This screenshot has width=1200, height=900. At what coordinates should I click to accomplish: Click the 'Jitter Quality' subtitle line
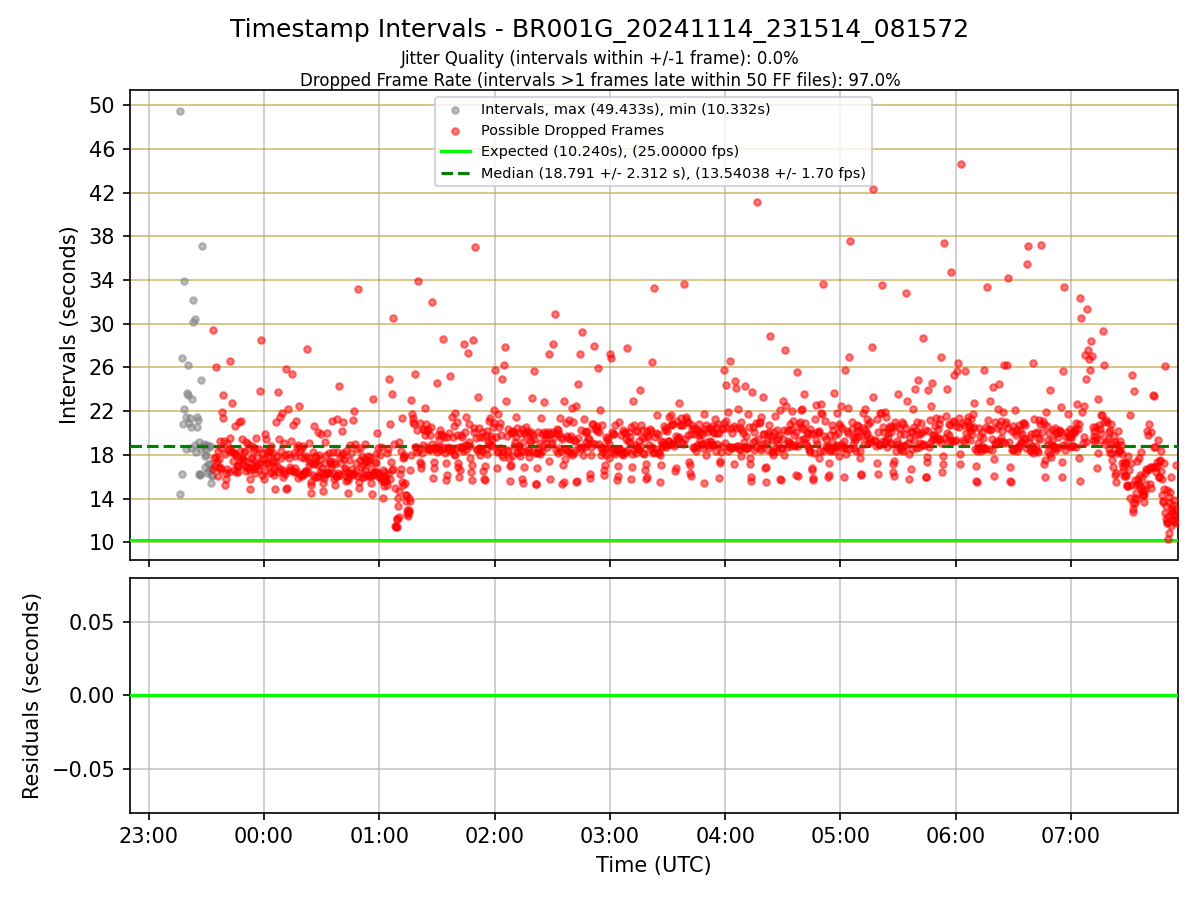(x=599, y=59)
